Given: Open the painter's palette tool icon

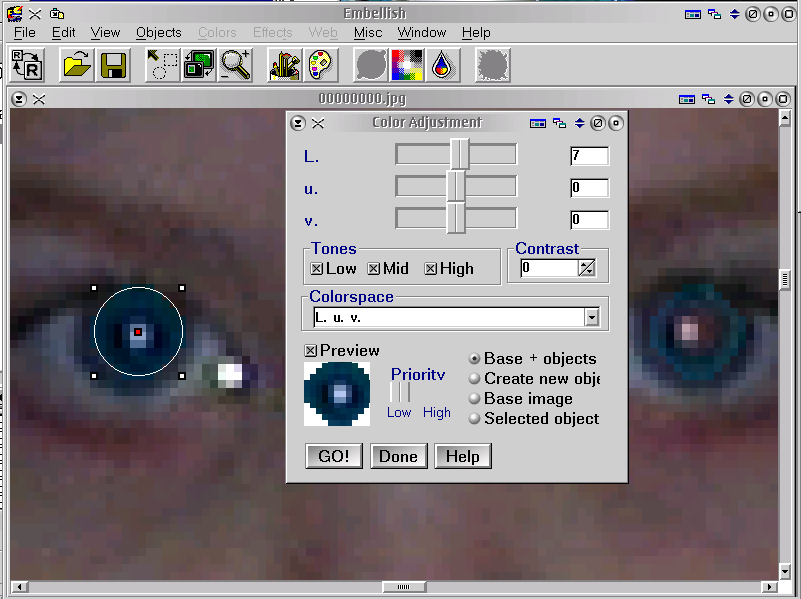Looking at the screenshot, I should 320,65.
